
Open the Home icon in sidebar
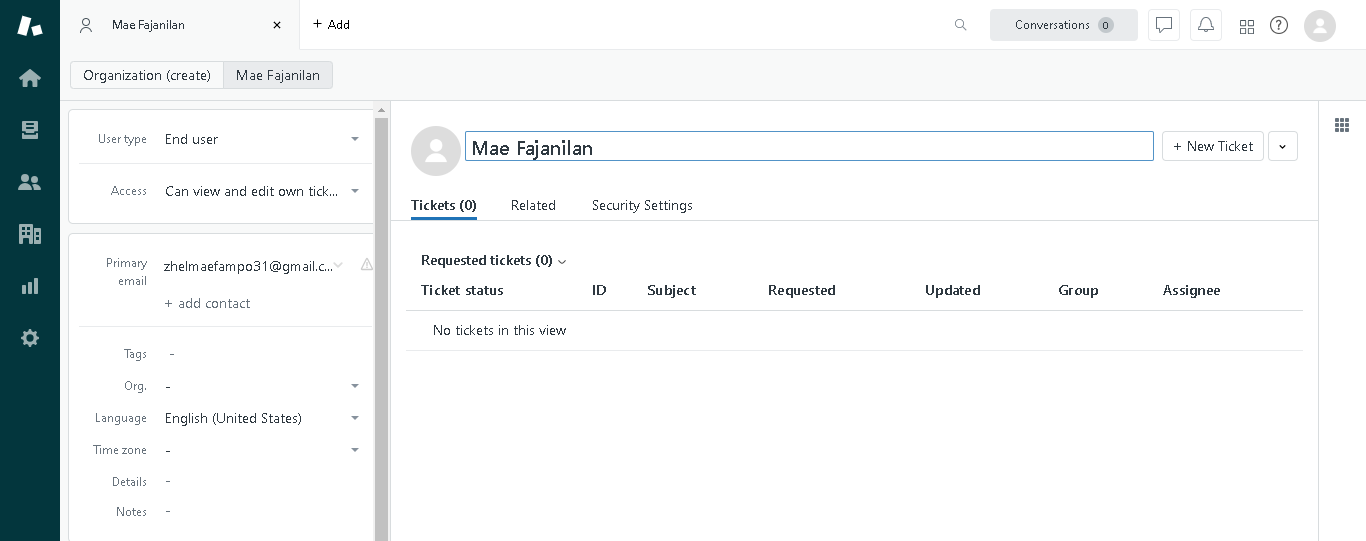tap(30, 78)
